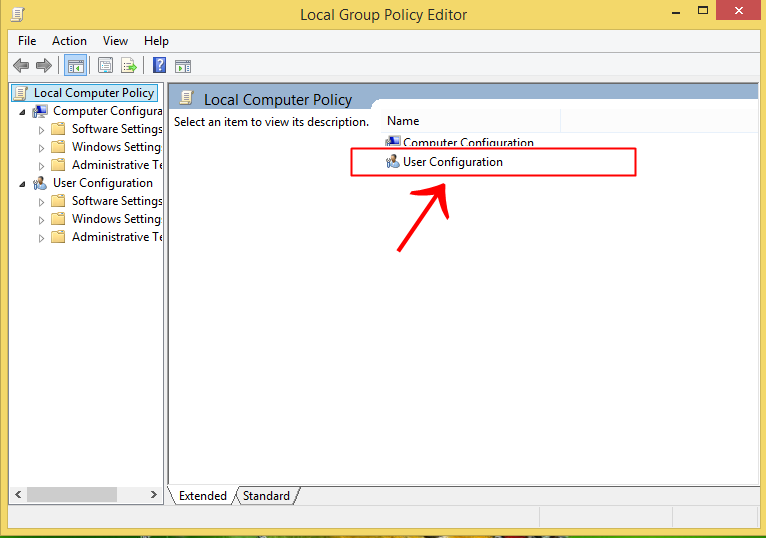Image resolution: width=766 pixels, height=538 pixels.
Task: Open Help via blue question mark icon
Action: tap(159, 65)
